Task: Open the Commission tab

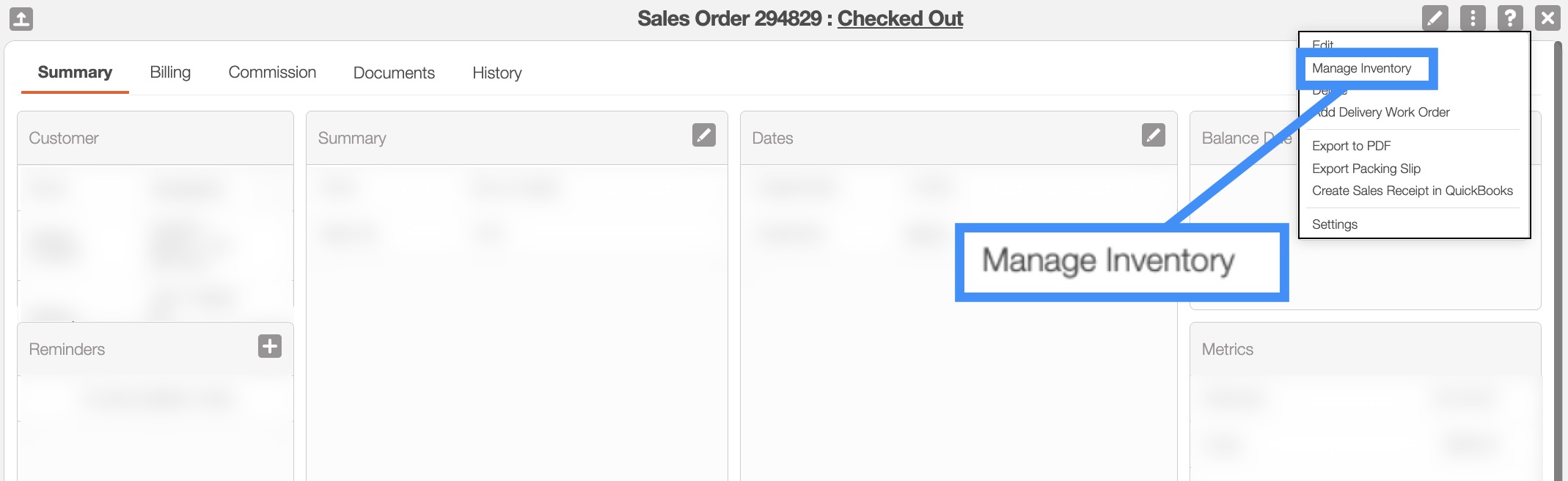Action: (x=272, y=73)
